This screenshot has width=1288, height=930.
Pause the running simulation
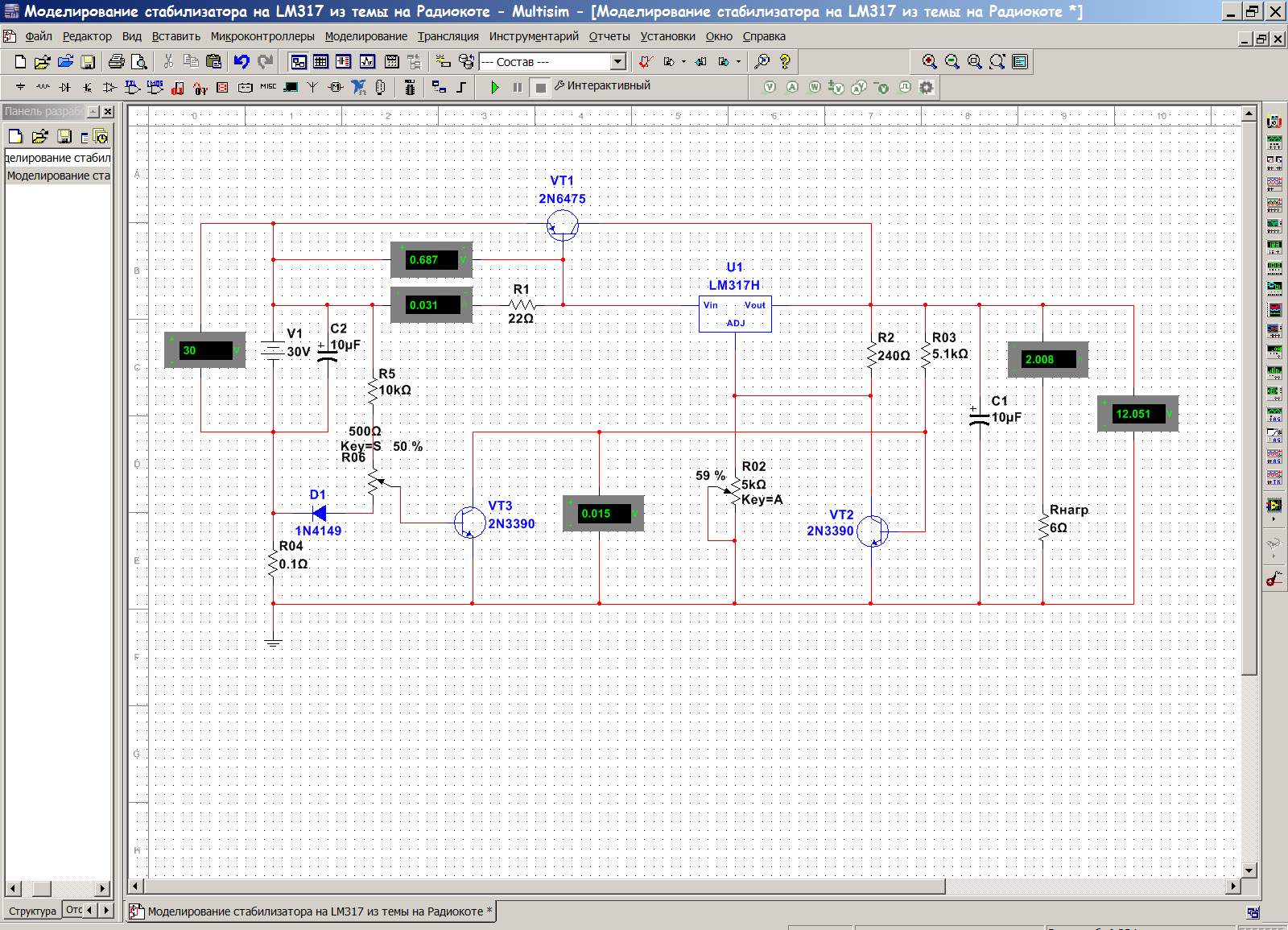pos(518,87)
